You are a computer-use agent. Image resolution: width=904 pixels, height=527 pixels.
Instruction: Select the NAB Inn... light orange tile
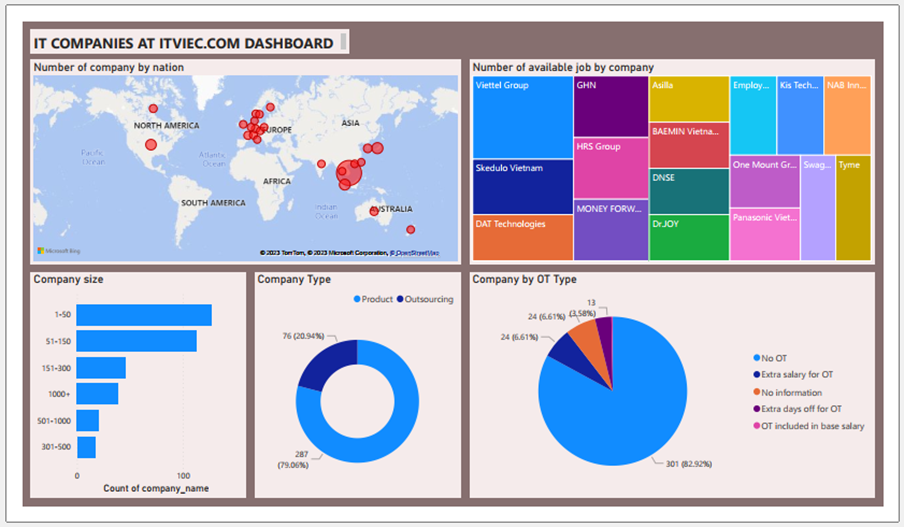point(847,115)
